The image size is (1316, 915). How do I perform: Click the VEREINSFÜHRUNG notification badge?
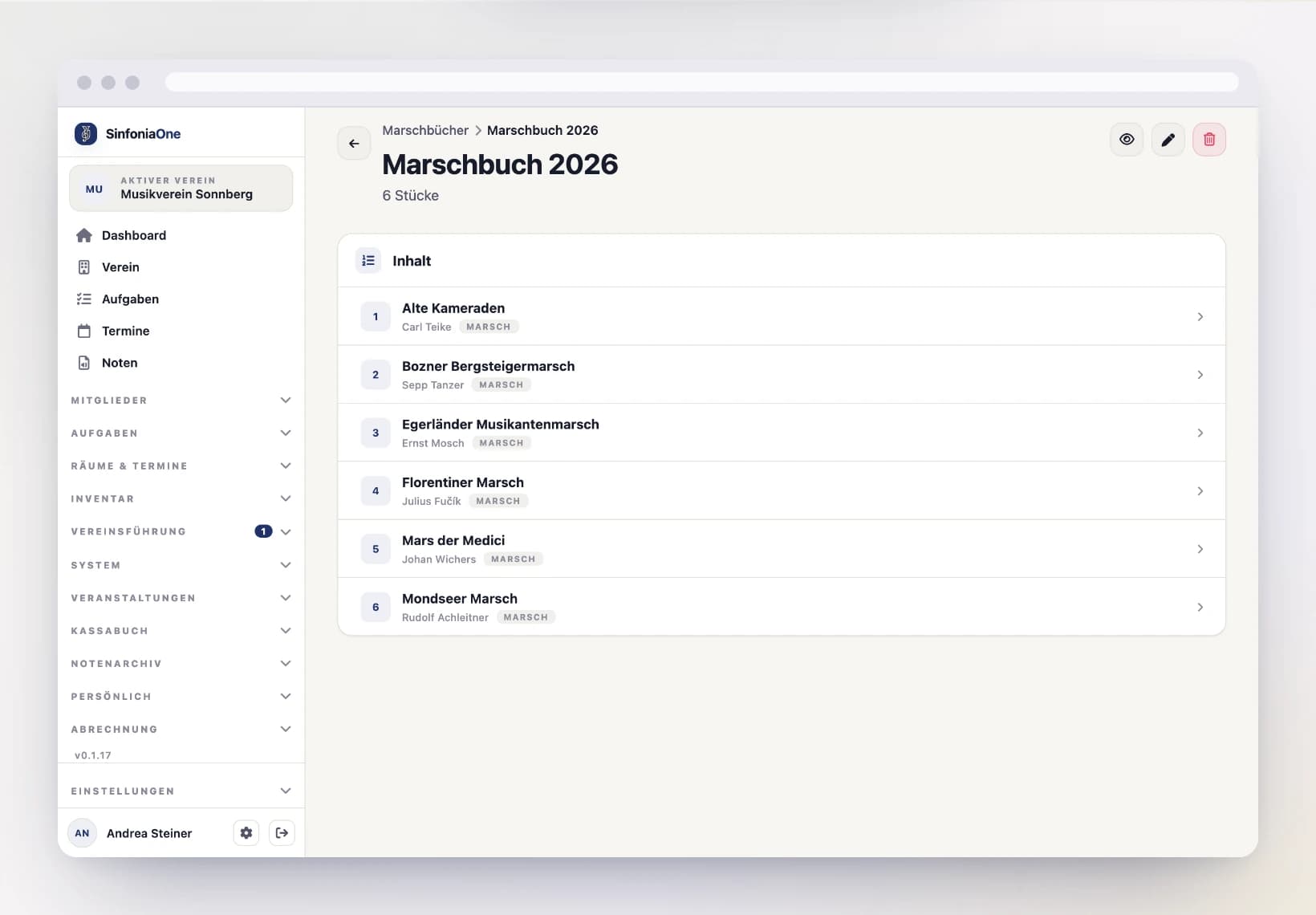click(263, 532)
